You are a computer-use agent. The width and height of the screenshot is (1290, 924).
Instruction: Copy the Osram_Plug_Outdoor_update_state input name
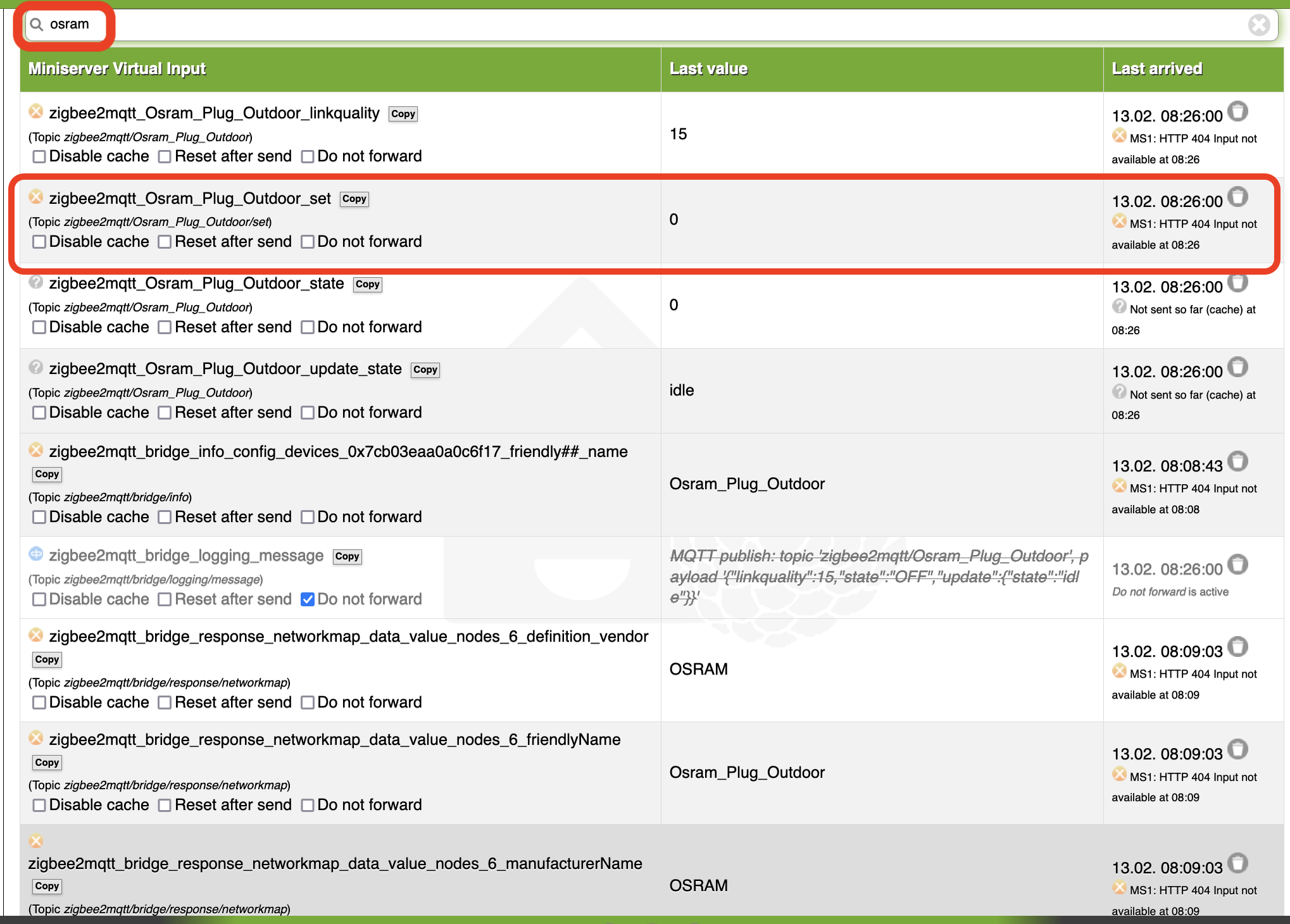[x=425, y=370]
